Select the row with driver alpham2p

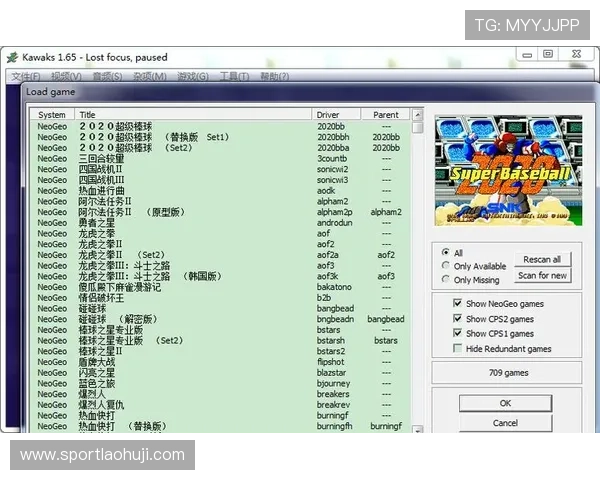(x=220, y=212)
